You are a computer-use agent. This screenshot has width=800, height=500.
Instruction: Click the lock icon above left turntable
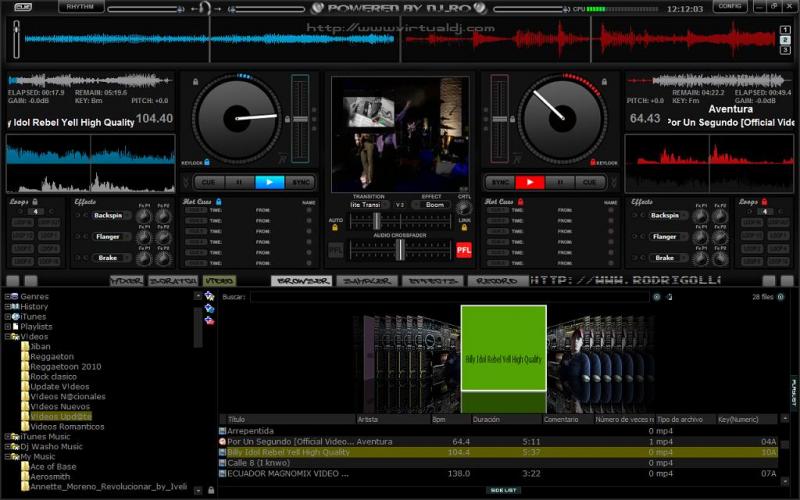(x=195, y=82)
